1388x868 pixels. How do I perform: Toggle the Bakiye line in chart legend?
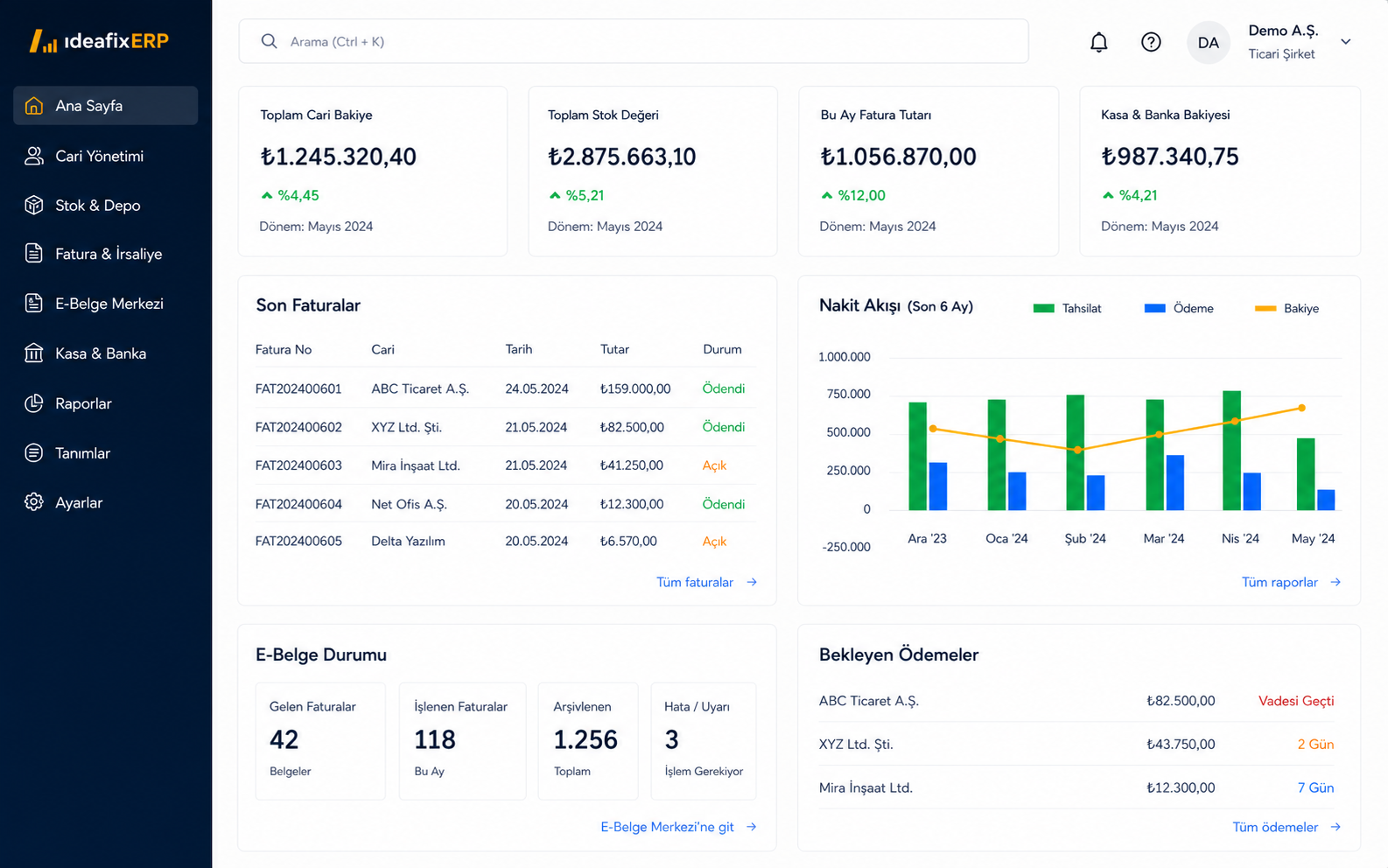(x=1286, y=308)
